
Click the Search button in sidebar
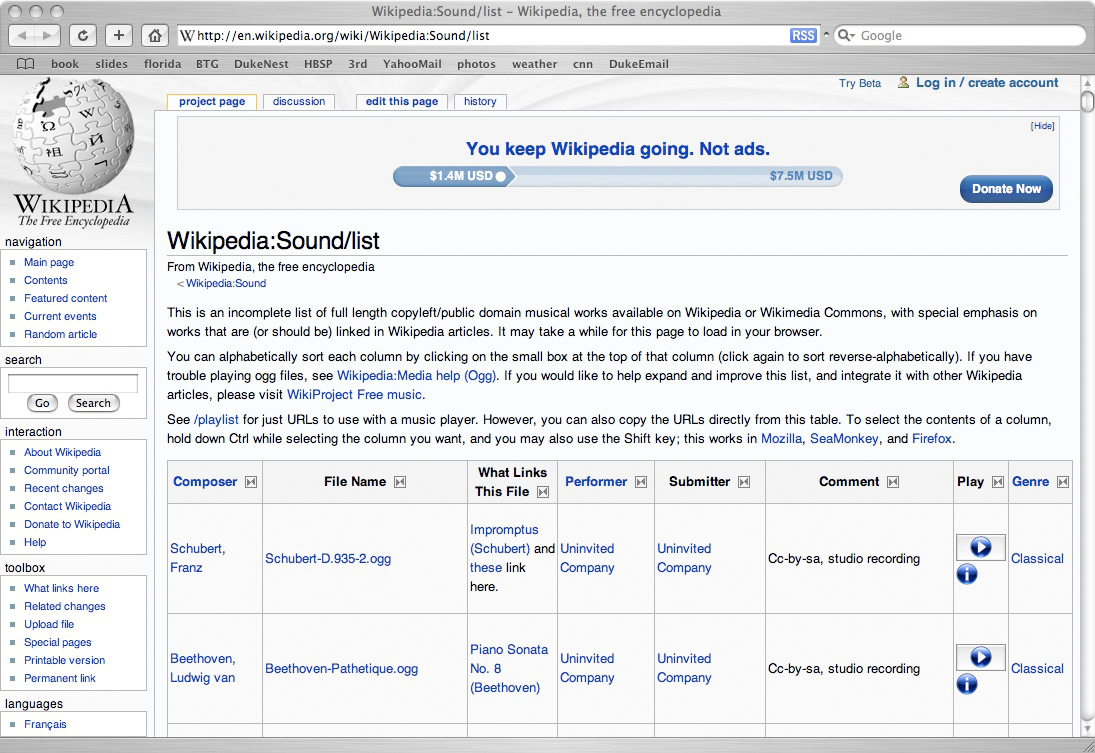(x=94, y=403)
